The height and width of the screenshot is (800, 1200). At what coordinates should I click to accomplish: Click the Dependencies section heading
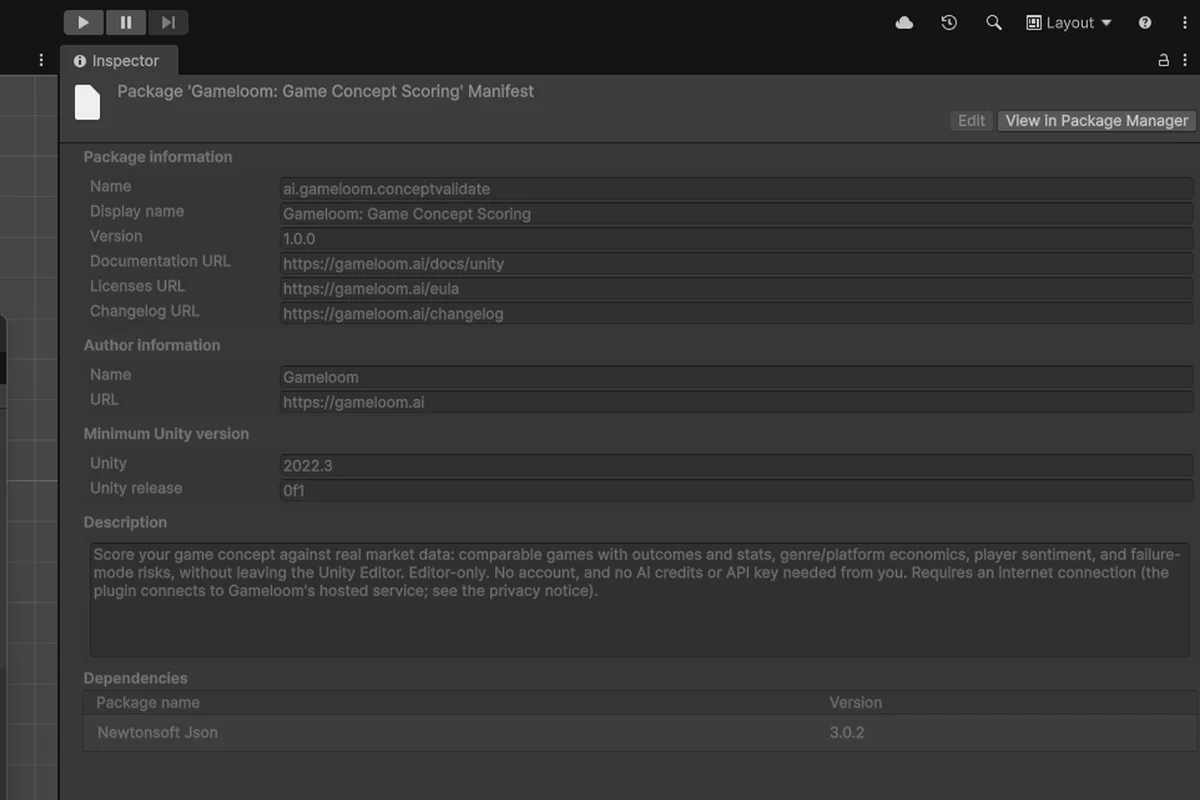[136, 678]
